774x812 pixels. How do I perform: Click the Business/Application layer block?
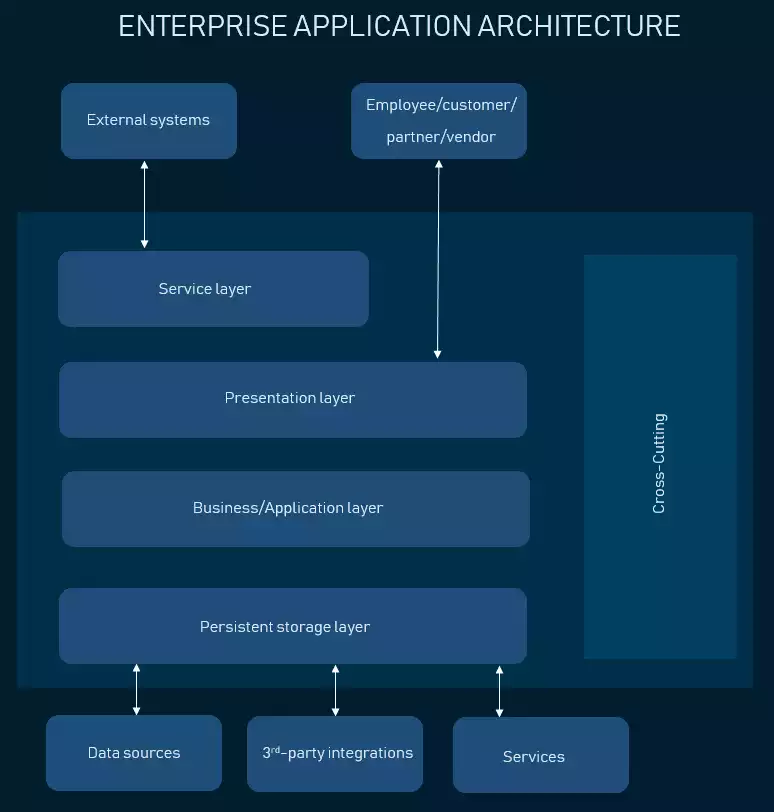pyautogui.click(x=295, y=509)
